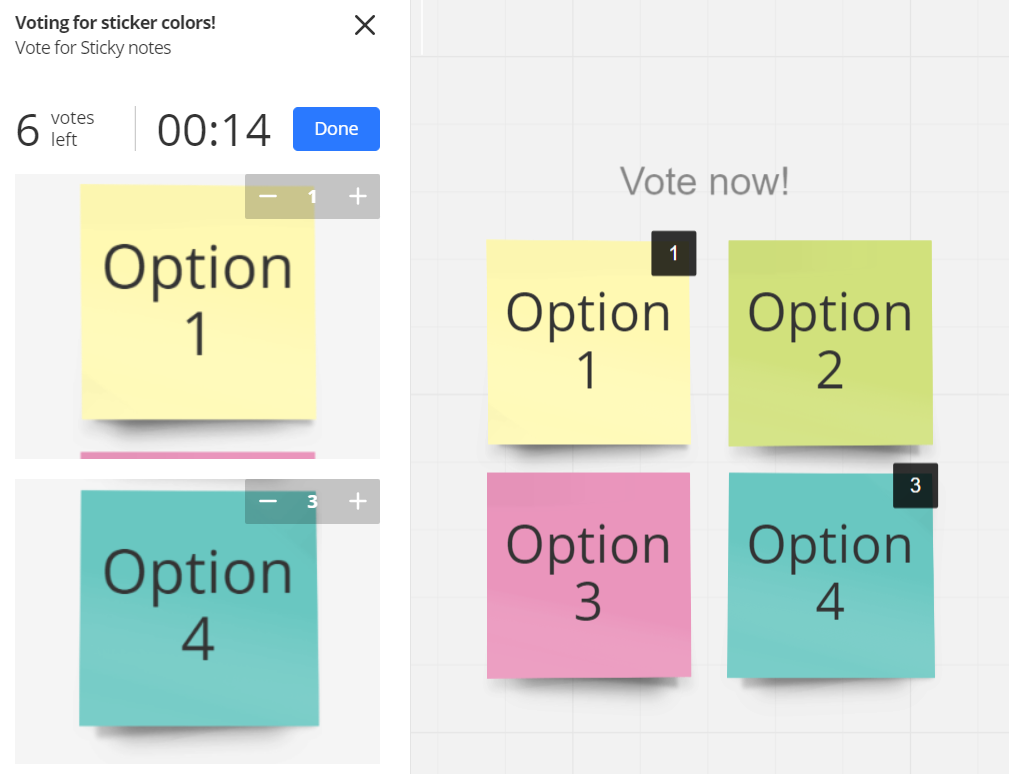Click the teal Option 4 sticky note on board
Viewport: 1009px width, 774px height.
point(830,574)
